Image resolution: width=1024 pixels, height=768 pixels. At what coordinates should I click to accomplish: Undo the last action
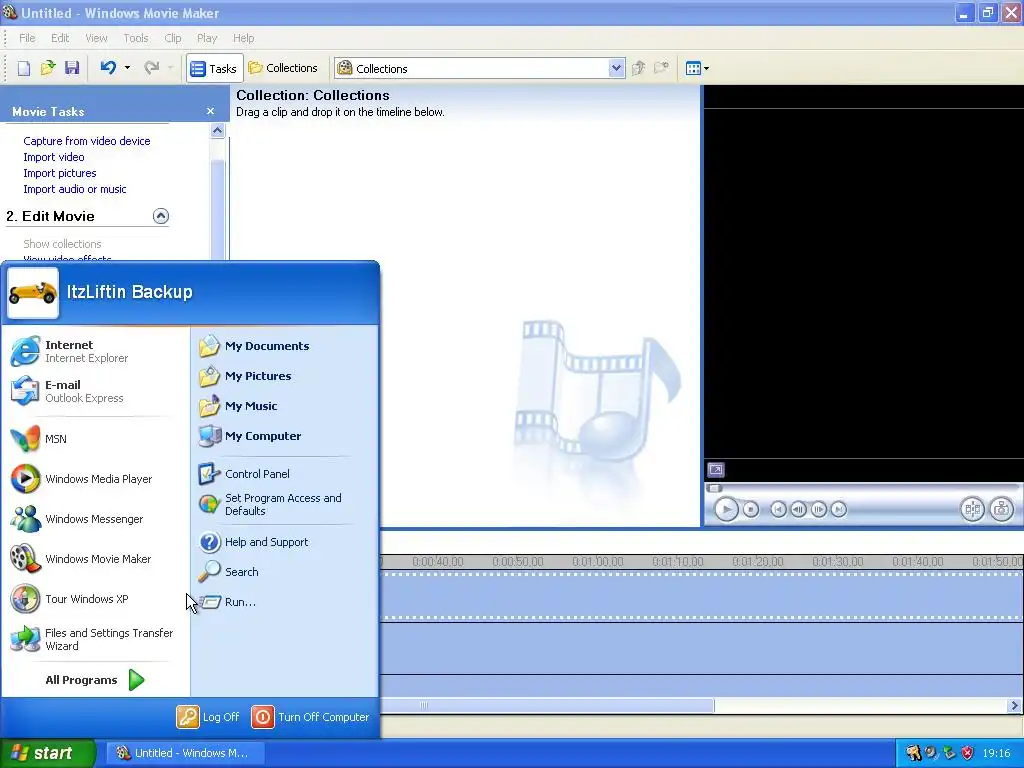[108, 68]
